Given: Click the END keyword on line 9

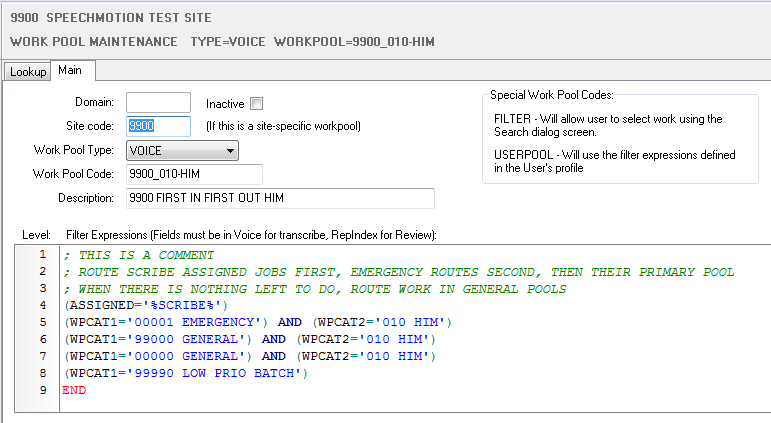Looking at the screenshot, I should [74, 390].
